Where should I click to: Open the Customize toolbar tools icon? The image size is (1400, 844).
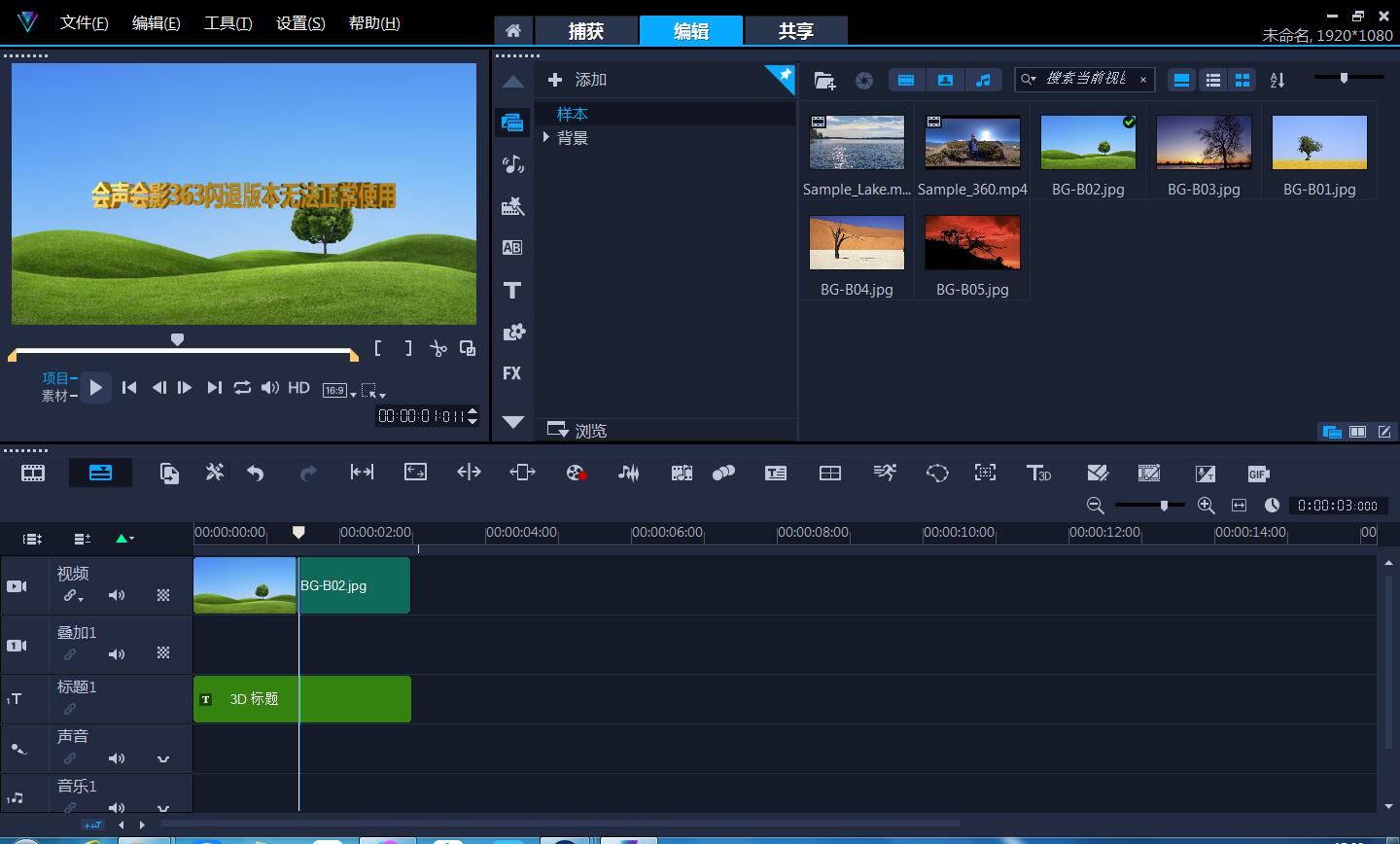[214, 473]
